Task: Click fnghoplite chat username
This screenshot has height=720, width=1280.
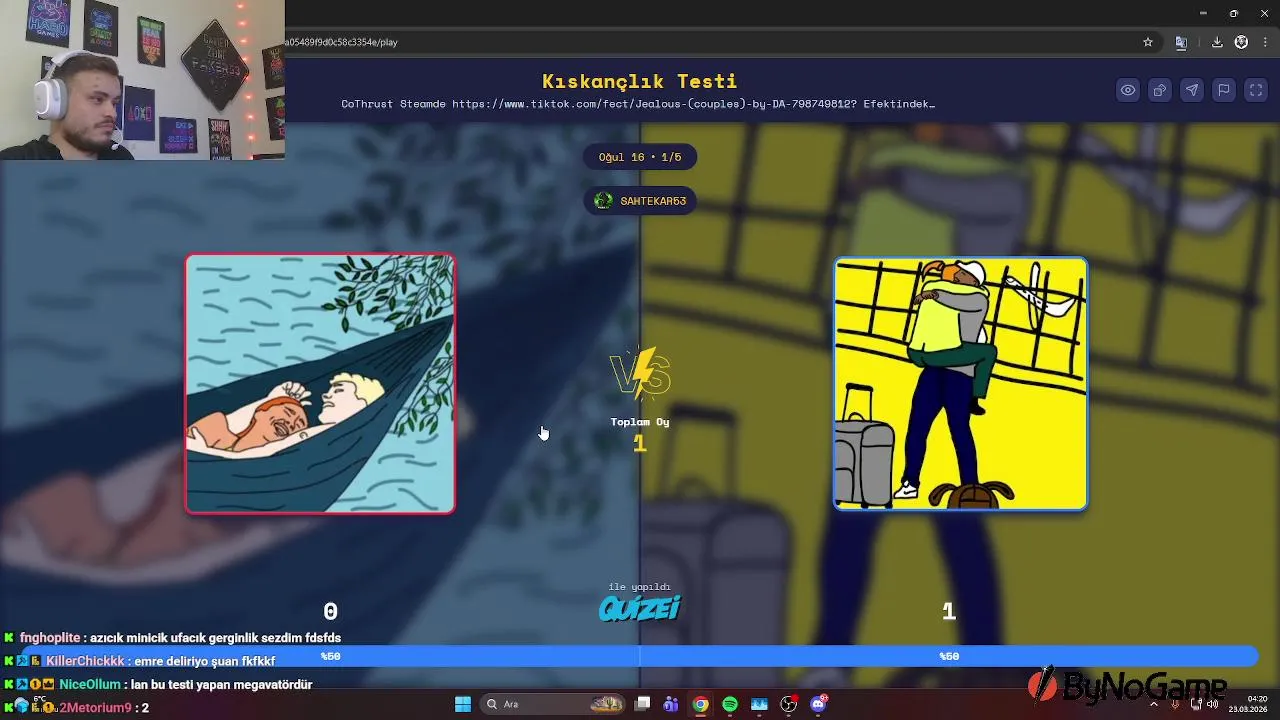Action: [x=49, y=638]
